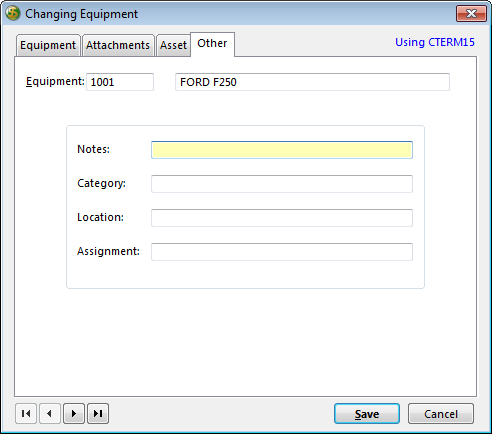Select the Category input field
492x434 pixels.
[282, 184]
